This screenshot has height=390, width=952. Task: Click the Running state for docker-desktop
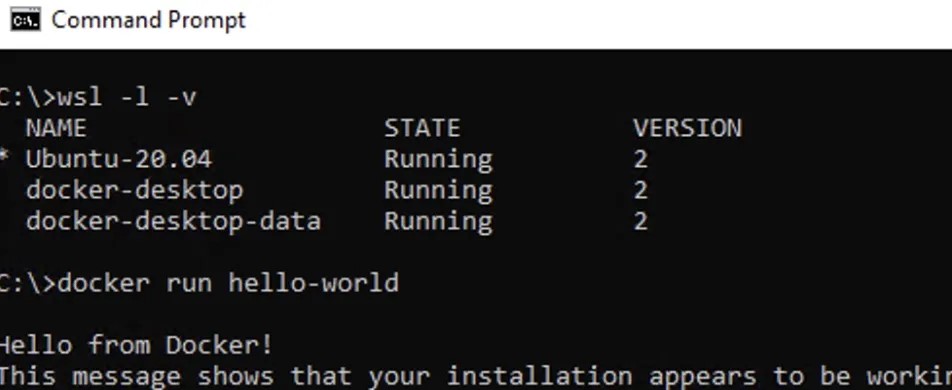pyautogui.click(x=438, y=191)
